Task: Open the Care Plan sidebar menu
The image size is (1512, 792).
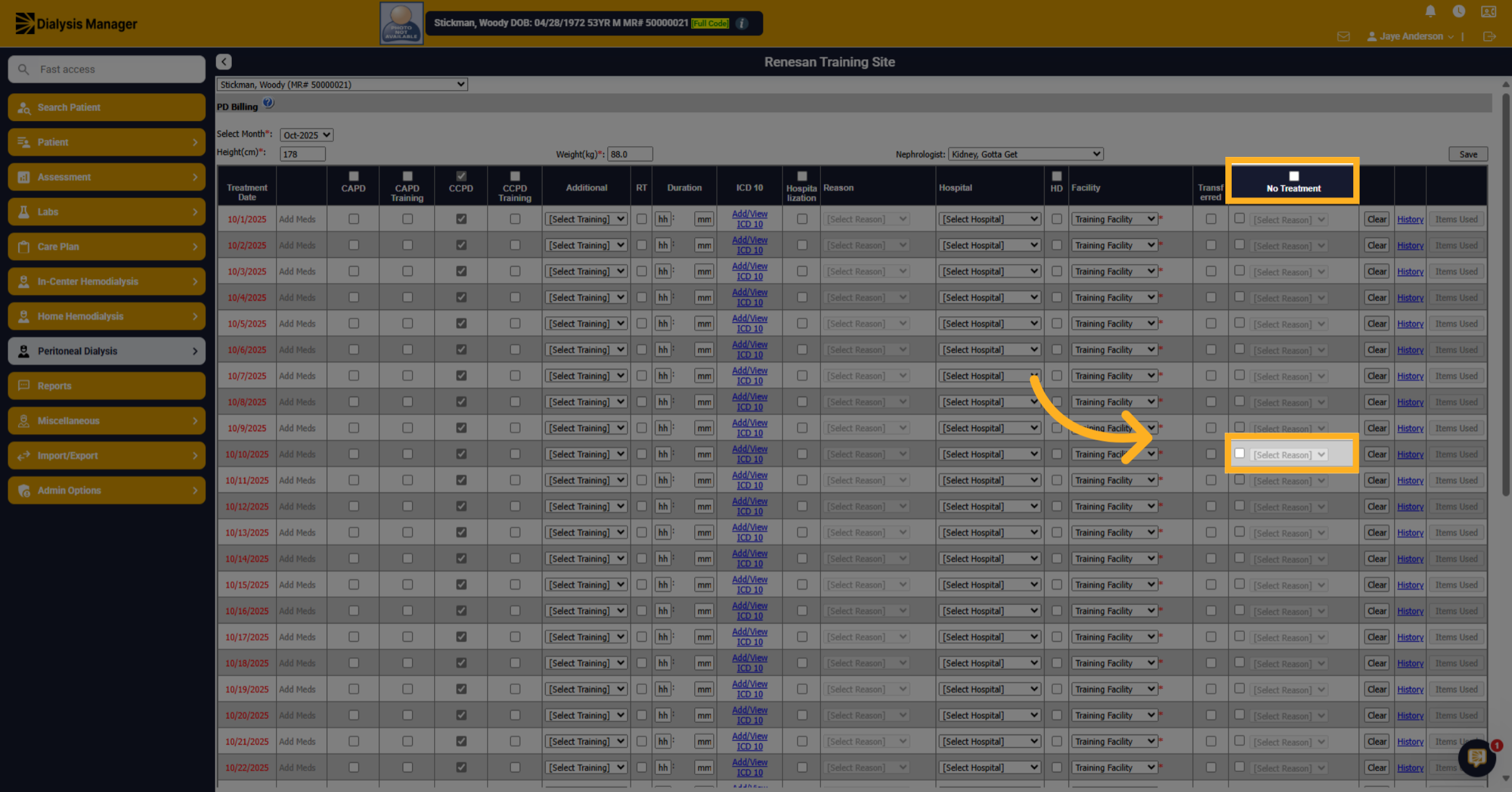Action: pyautogui.click(x=106, y=246)
